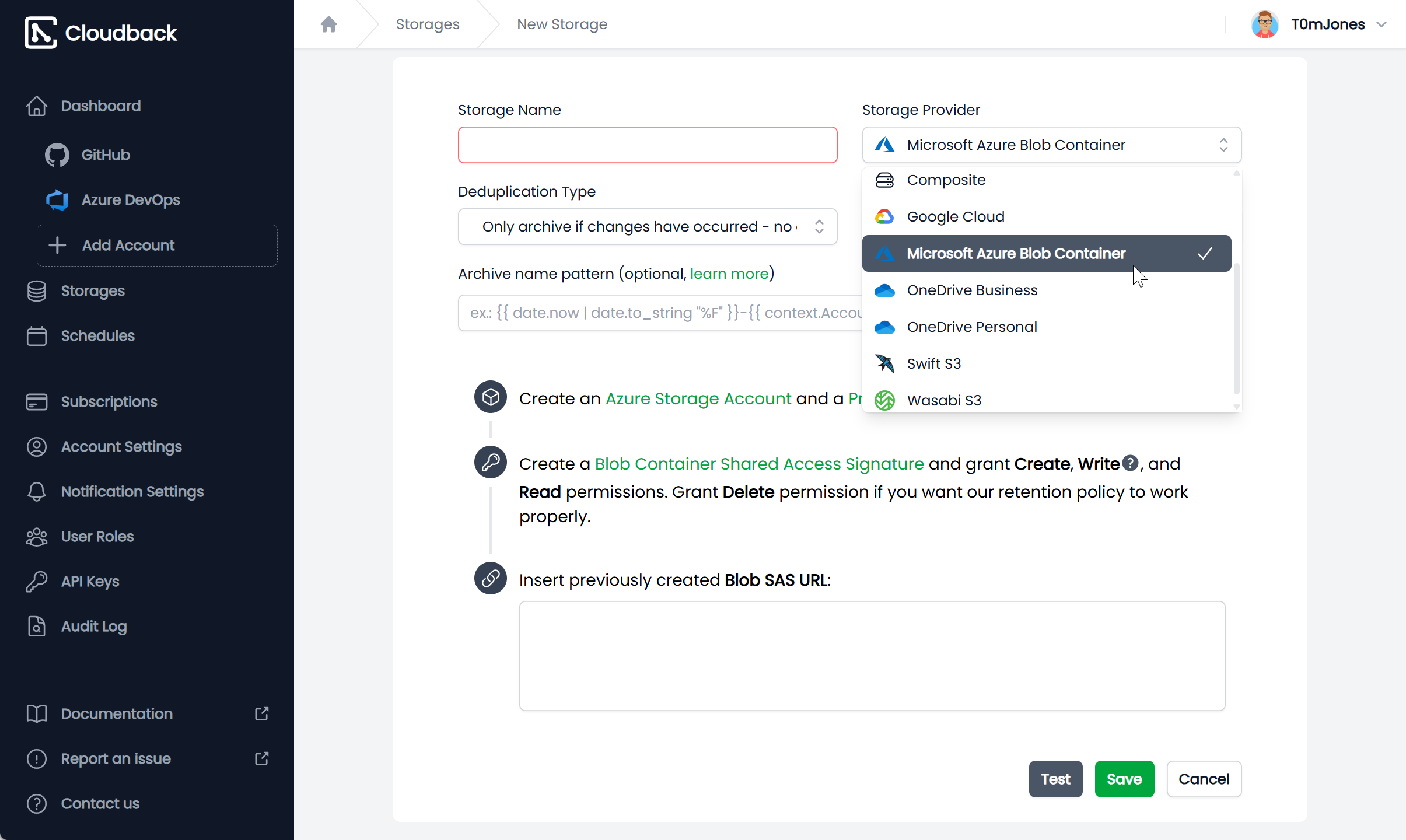Screen dimensions: 1406x840
Task: Click the home breadcrumb icon
Action: [328, 24]
